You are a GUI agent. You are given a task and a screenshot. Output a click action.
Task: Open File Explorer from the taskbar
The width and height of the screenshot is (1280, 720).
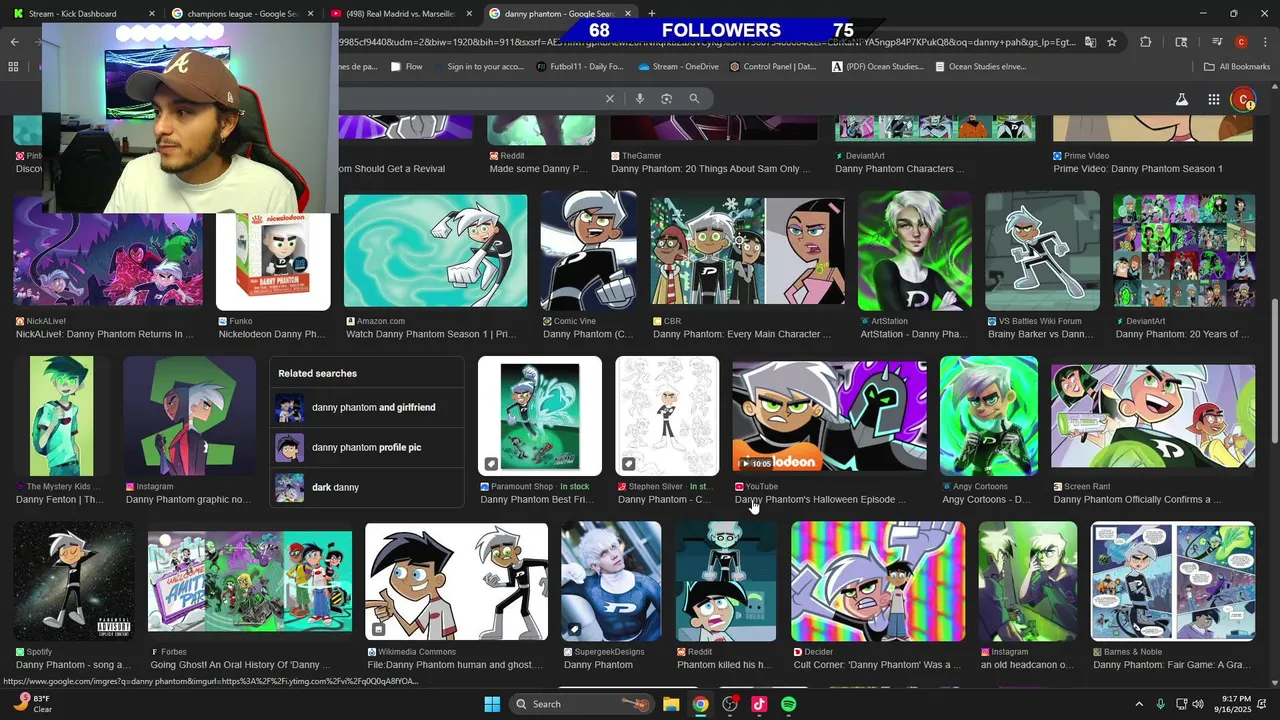[671, 704]
